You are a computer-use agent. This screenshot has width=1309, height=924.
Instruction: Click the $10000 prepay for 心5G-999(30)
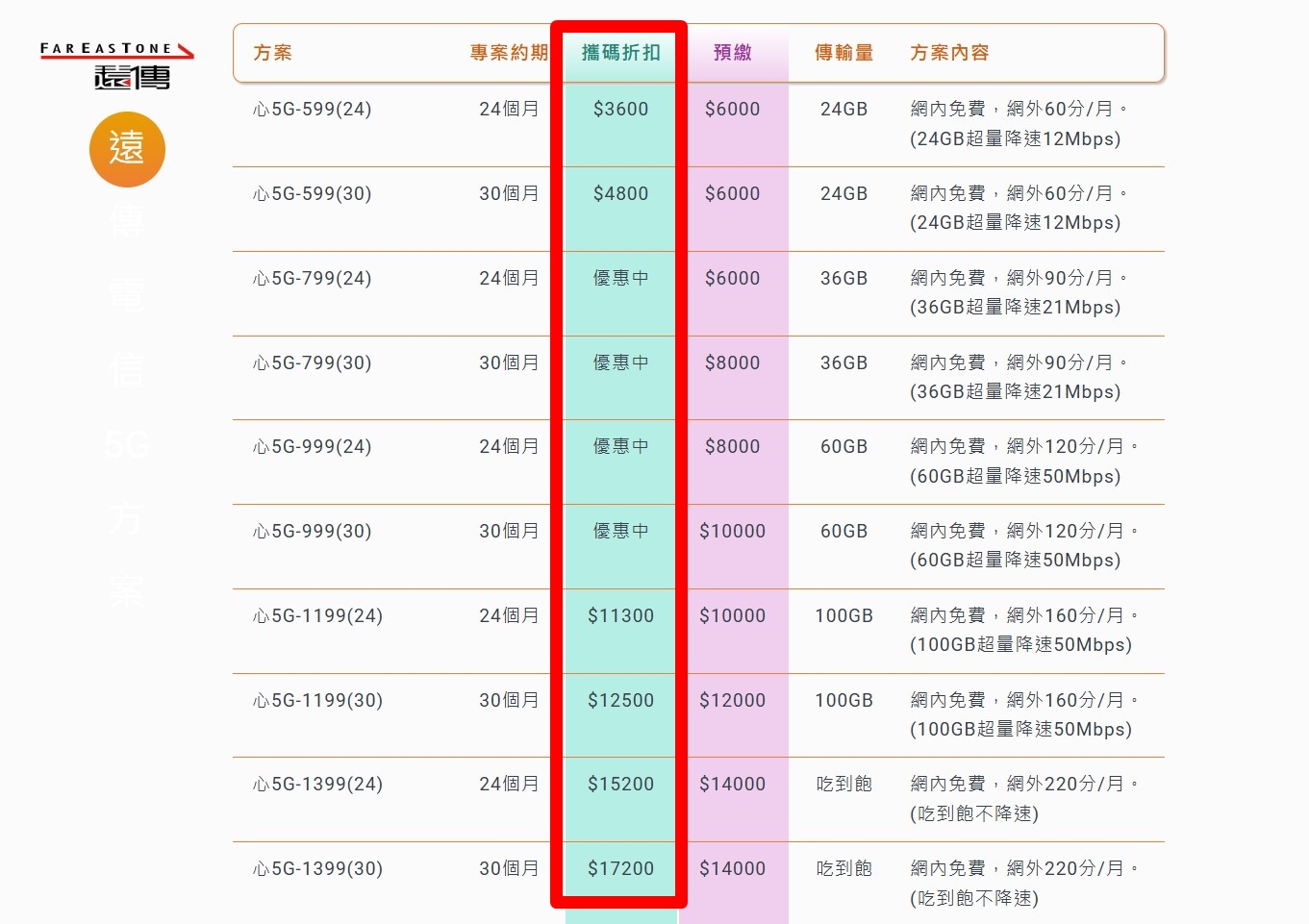pos(734,531)
